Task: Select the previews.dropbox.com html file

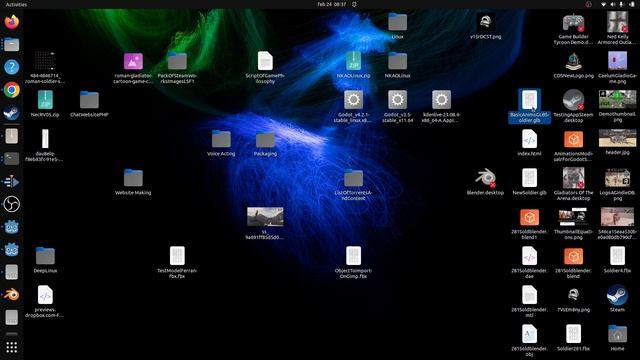Action: tap(45, 302)
